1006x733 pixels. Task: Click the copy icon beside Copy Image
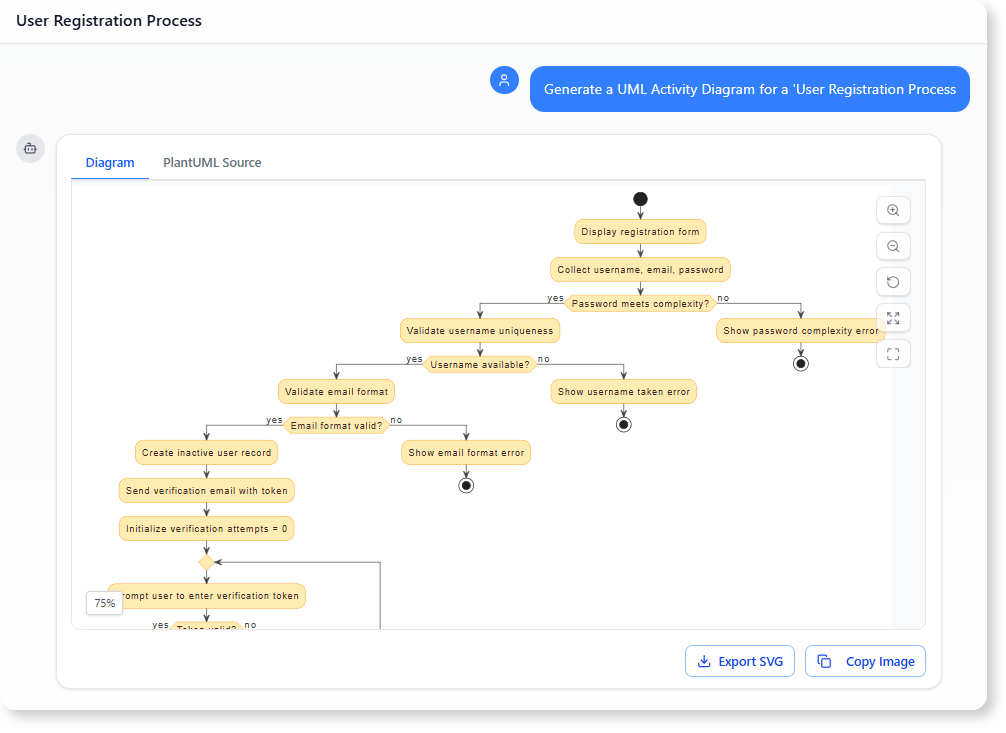point(824,661)
